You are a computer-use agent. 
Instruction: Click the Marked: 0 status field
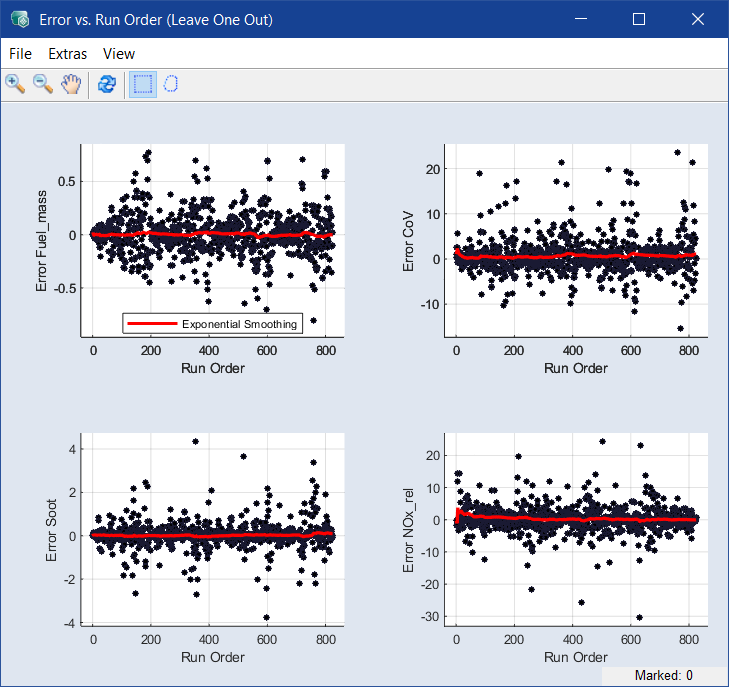click(x=663, y=676)
